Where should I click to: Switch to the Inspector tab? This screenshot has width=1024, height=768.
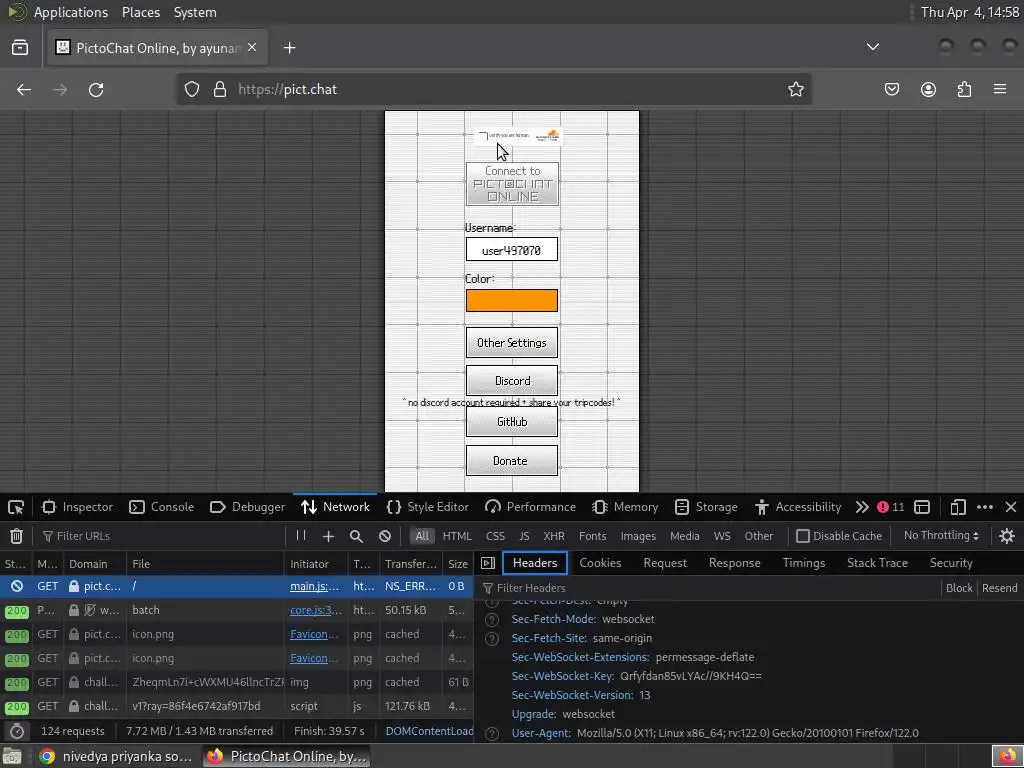[x=77, y=507]
